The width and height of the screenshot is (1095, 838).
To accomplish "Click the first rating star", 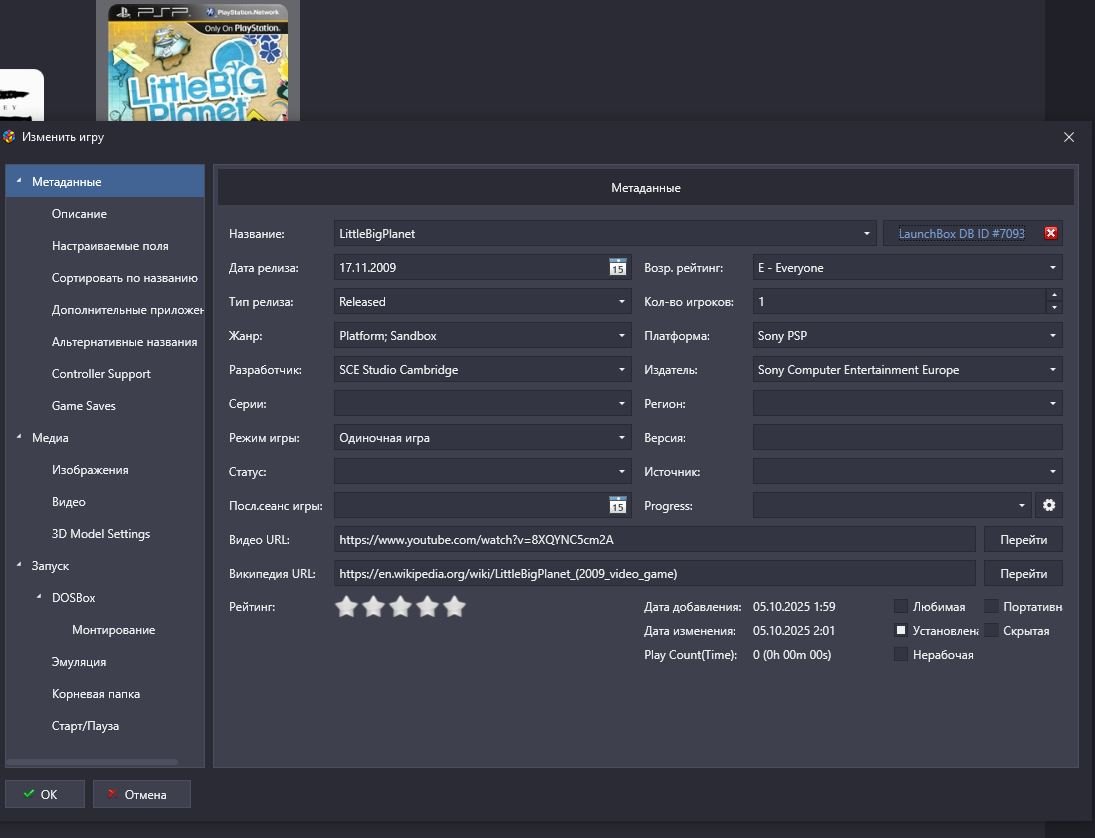I will pos(346,607).
